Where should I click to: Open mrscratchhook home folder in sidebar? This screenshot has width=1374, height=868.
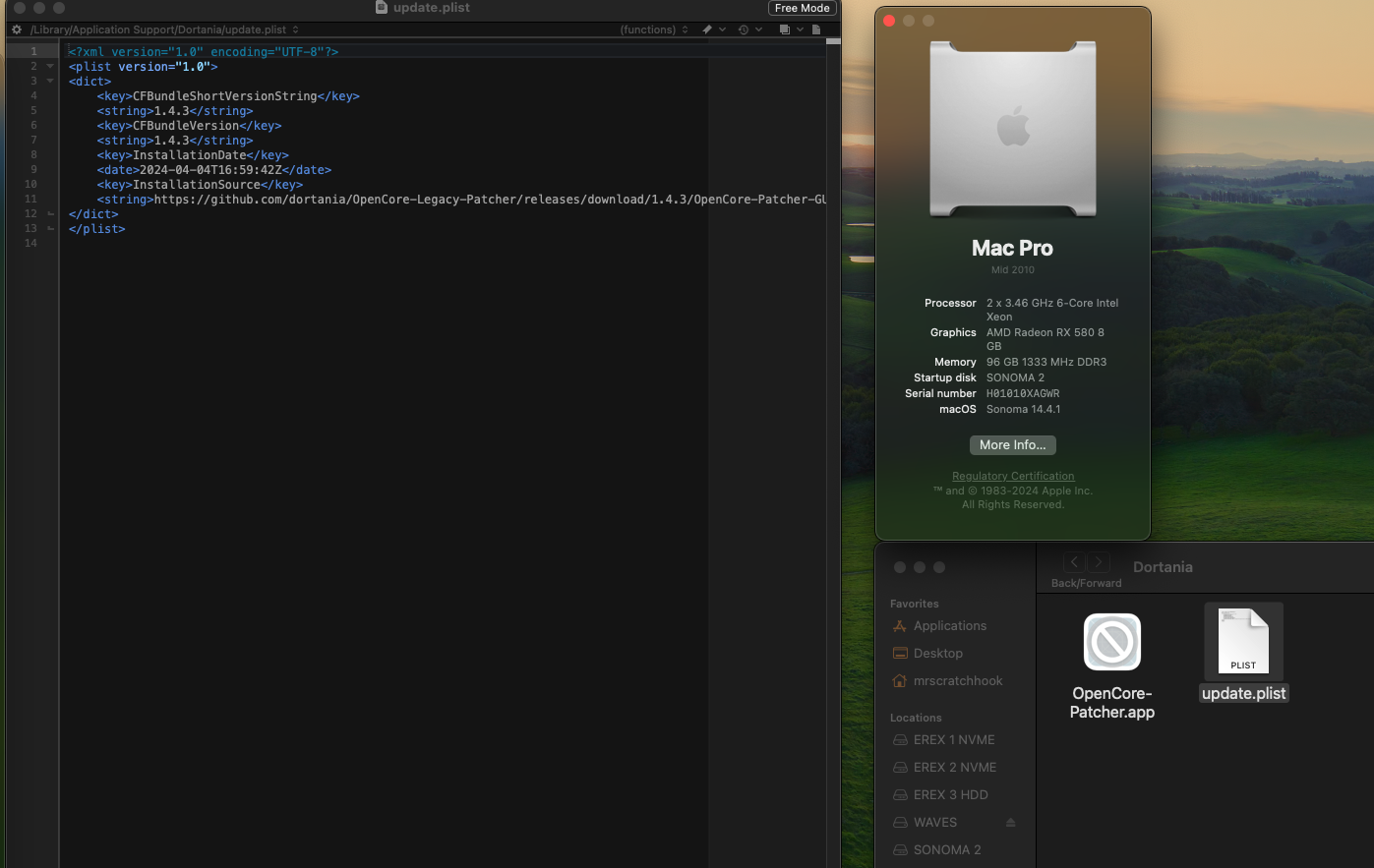coord(947,681)
